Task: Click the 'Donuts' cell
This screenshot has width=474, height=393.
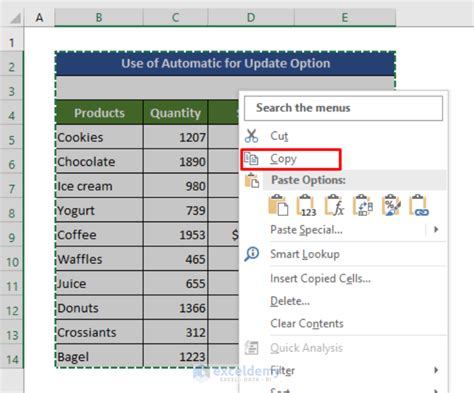Action: click(99, 308)
